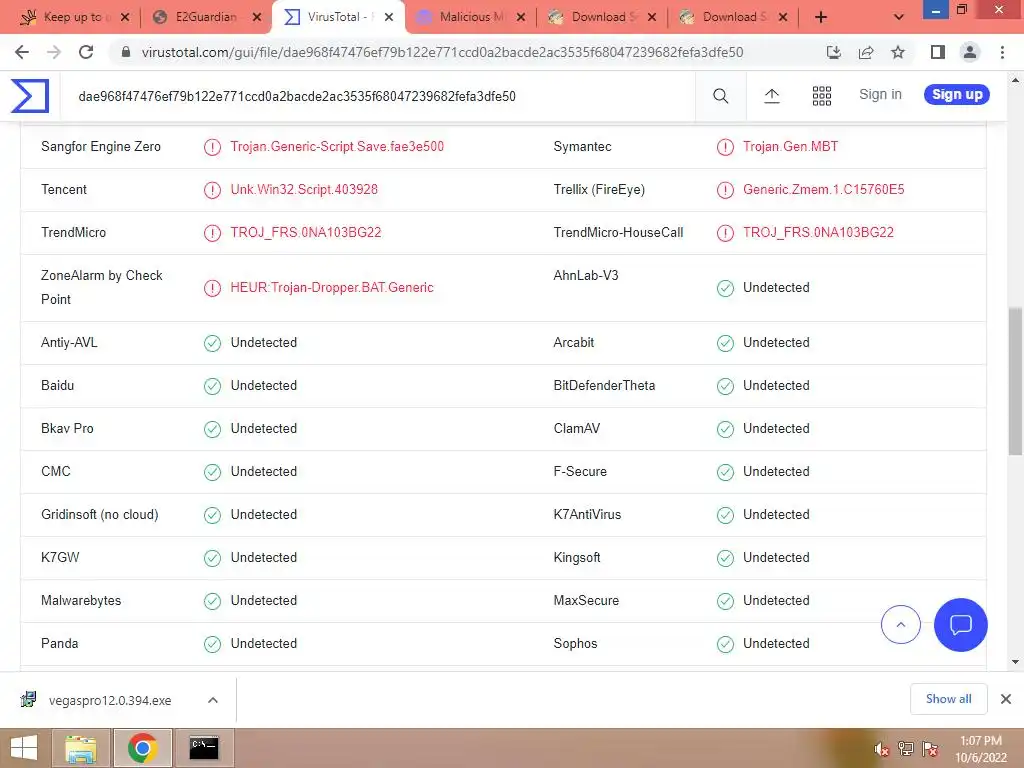Click the browser forward arrow
Image resolution: width=1024 pixels, height=768 pixels.
pos(54,52)
